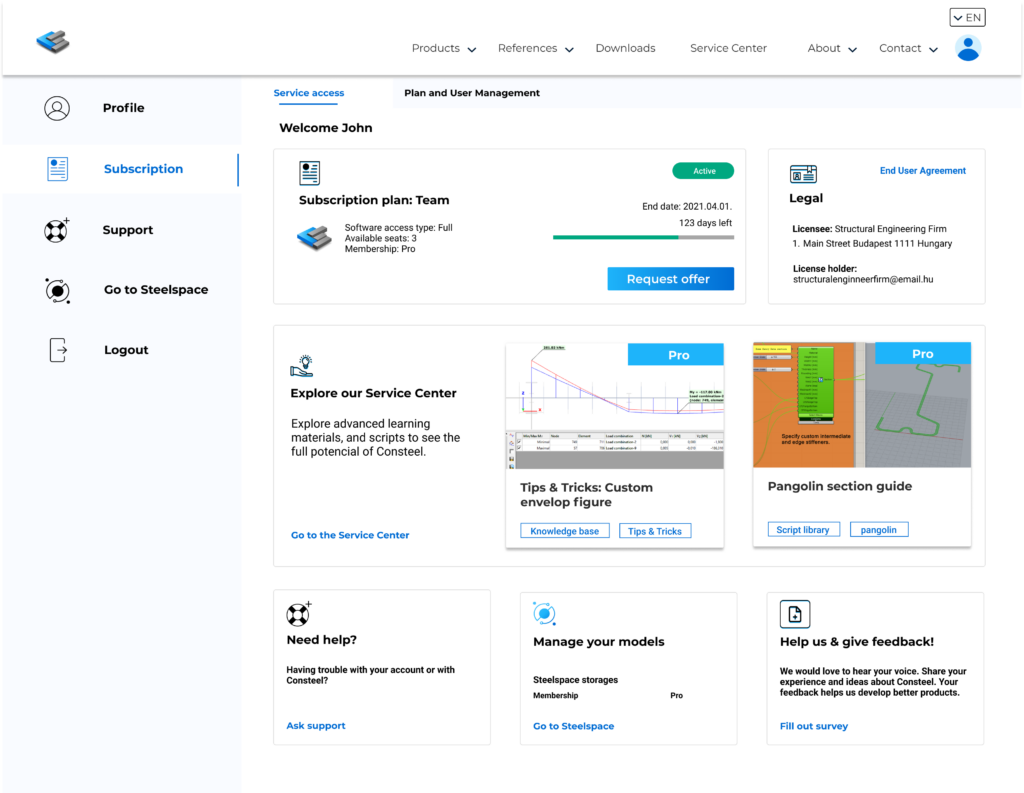Click the 'Available seats: 3' text
Screen dimensions: 1024x793
pyautogui.click(x=381, y=238)
